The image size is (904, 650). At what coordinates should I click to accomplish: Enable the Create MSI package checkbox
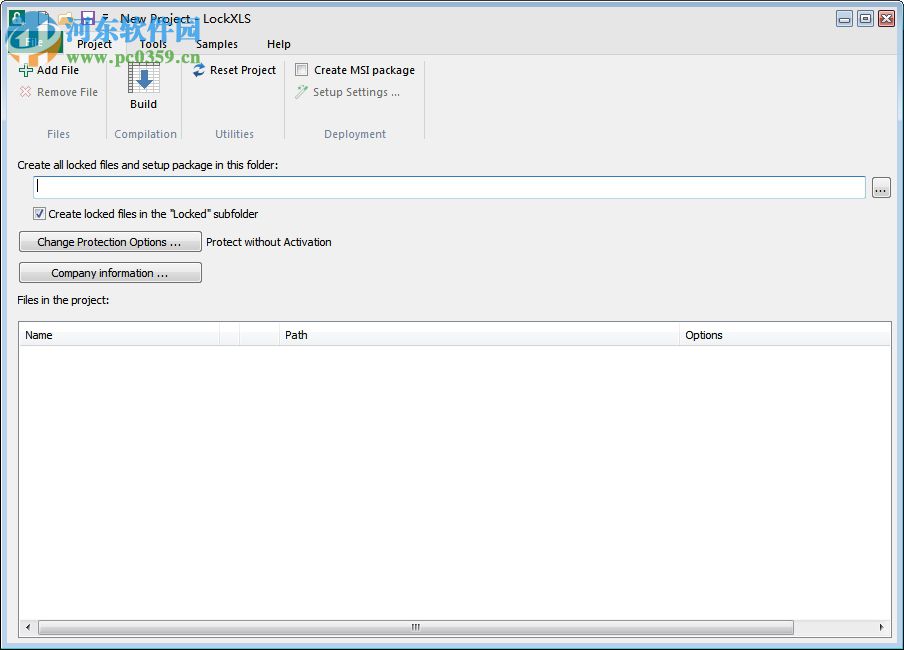[x=302, y=70]
